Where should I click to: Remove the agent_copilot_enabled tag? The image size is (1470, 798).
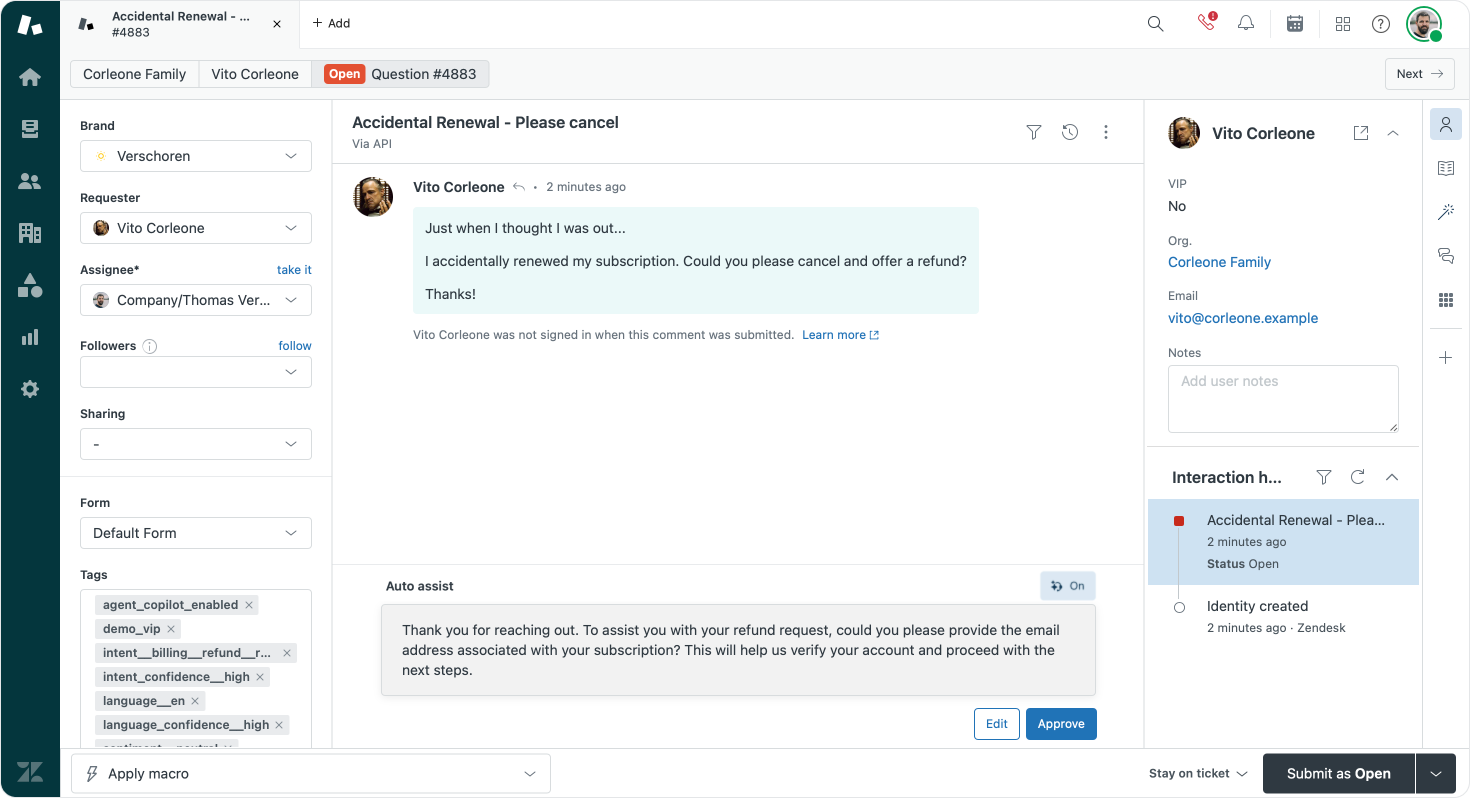point(249,605)
